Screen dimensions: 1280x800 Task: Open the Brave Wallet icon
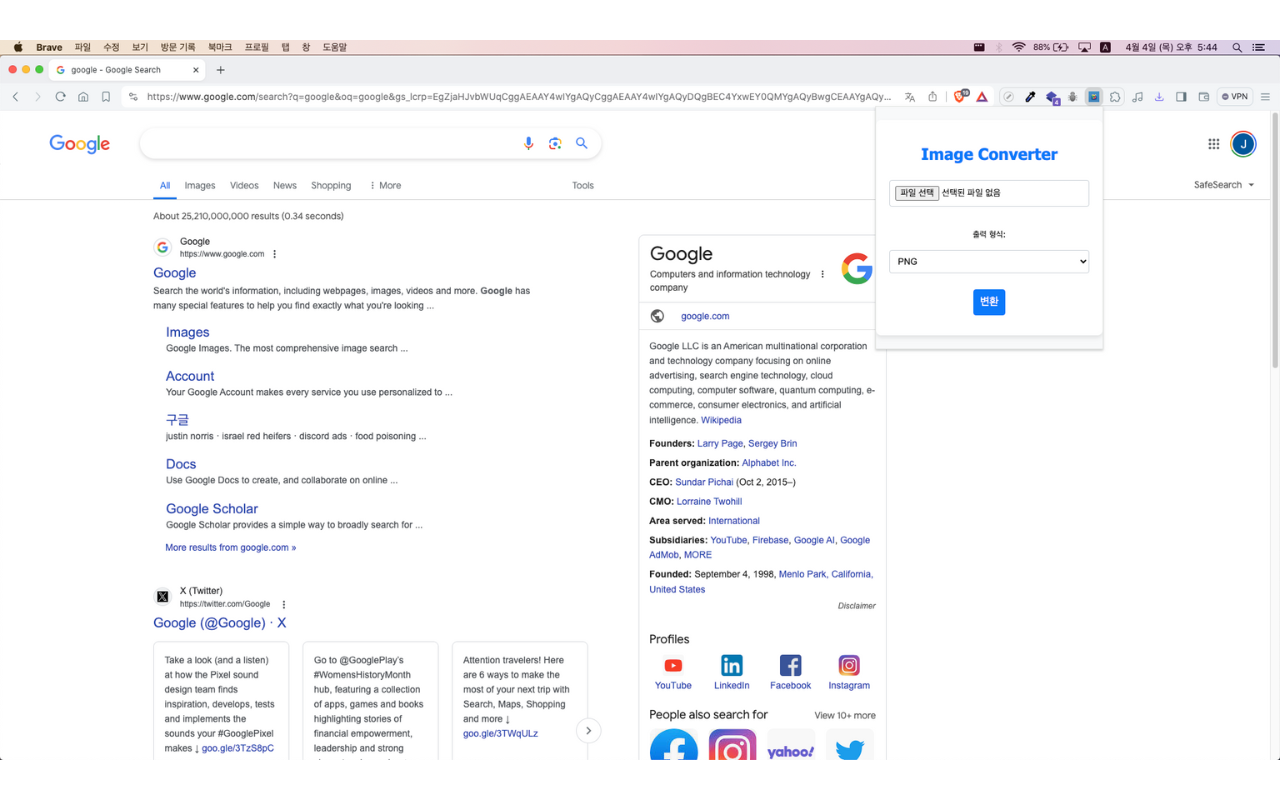[x=1203, y=97]
